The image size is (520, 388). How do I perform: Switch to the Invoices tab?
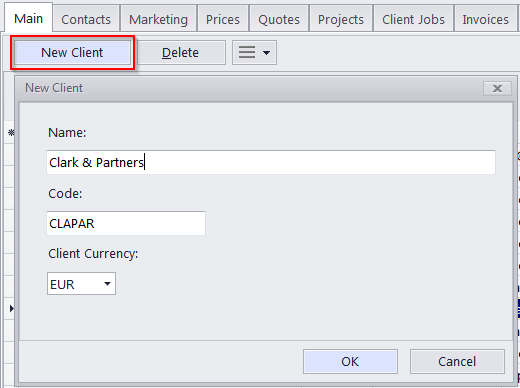[485, 19]
